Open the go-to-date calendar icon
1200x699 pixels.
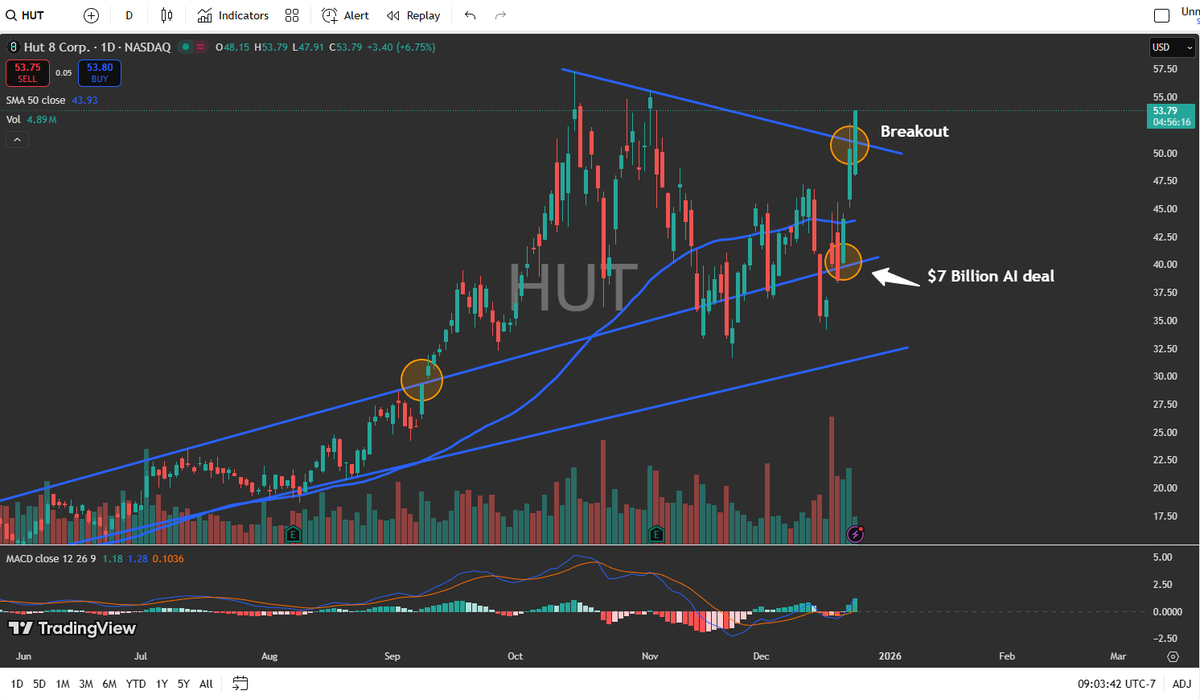(240, 684)
